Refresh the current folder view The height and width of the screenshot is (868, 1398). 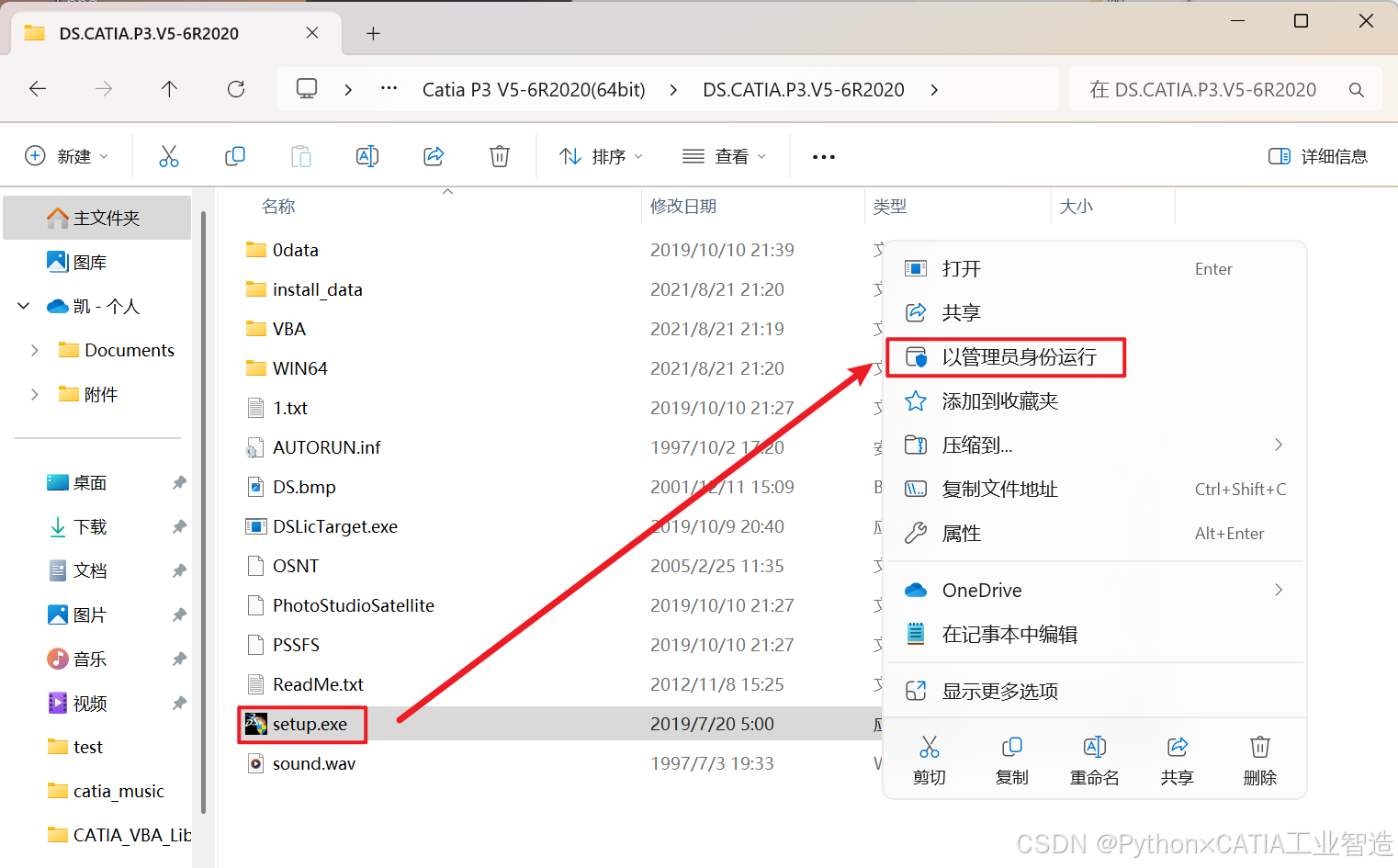click(236, 89)
